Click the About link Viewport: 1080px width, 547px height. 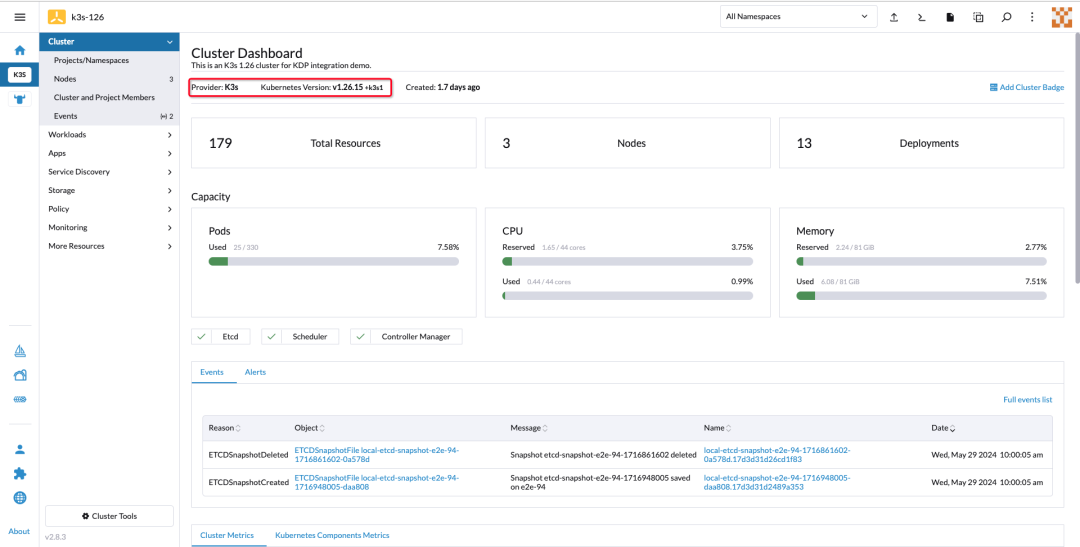[x=19, y=531]
